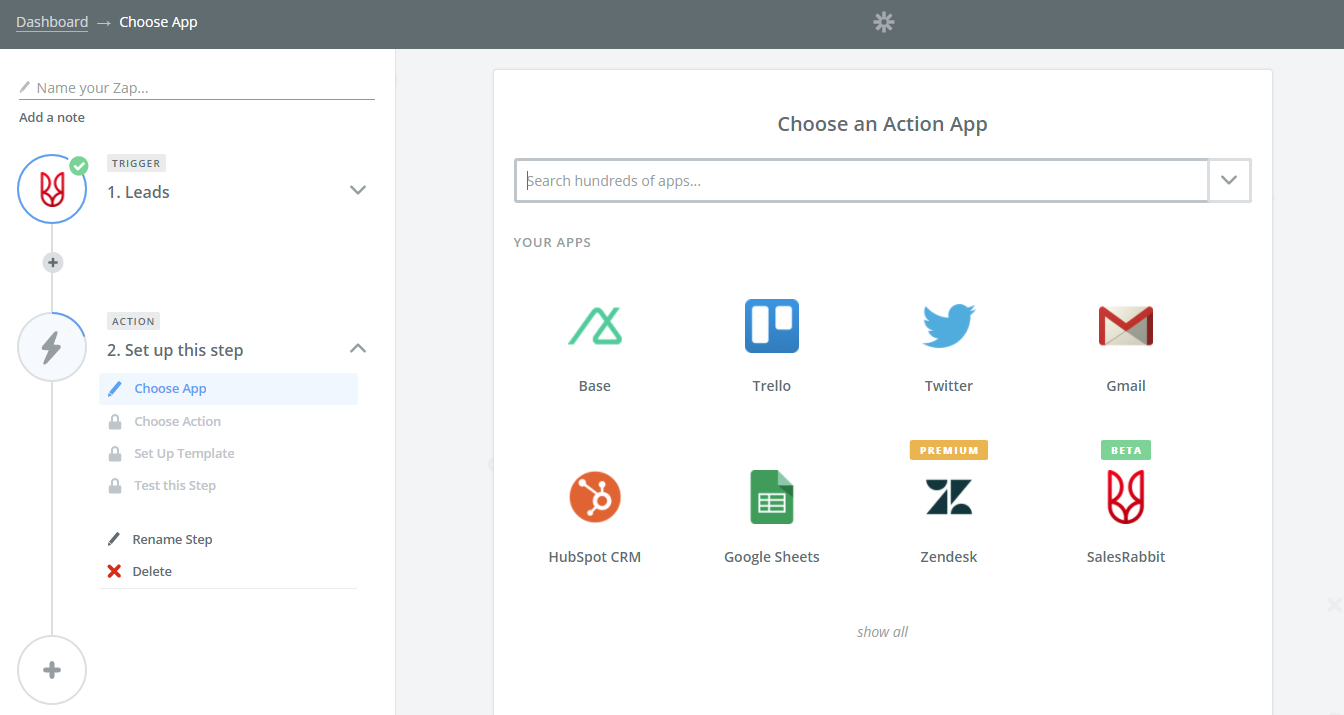Click the Delete step option

coord(152,571)
